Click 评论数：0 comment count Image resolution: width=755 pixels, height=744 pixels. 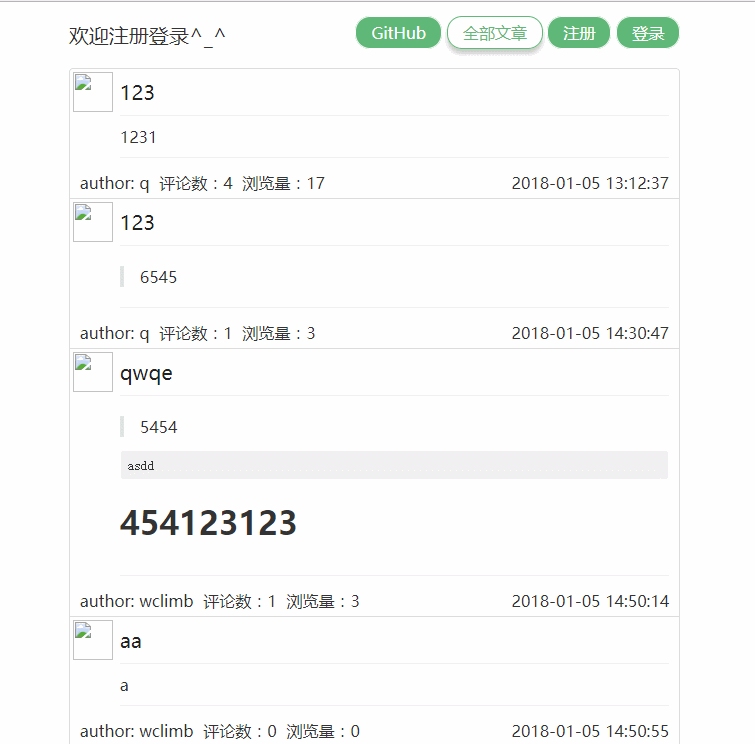(240, 731)
